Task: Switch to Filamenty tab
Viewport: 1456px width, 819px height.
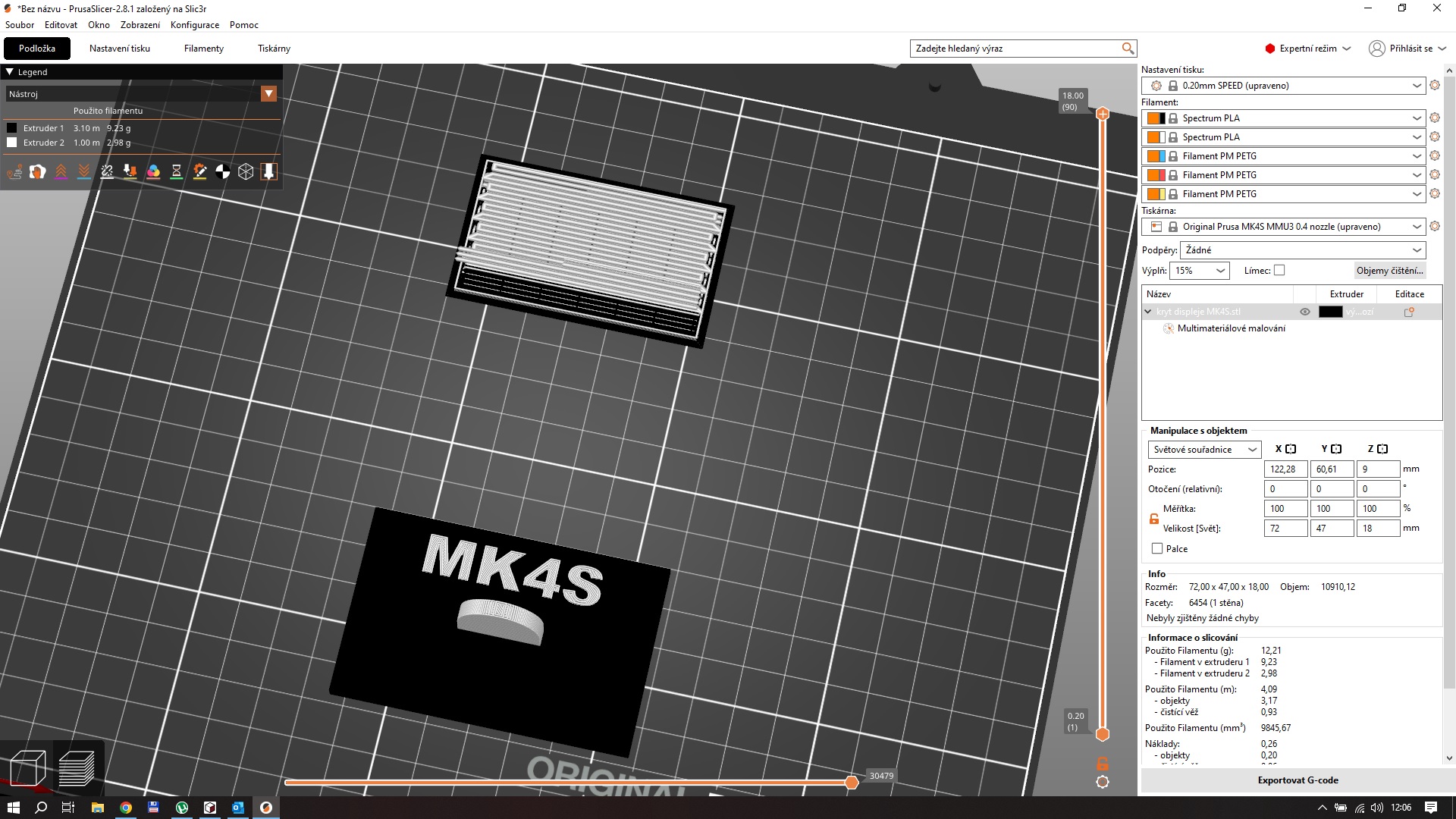Action: tap(204, 49)
